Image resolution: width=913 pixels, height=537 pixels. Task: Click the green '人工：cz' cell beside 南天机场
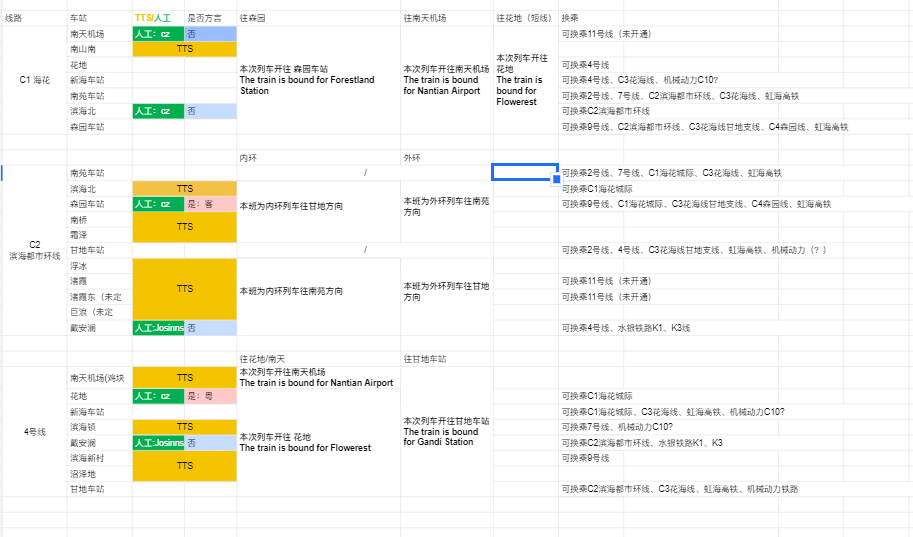[158, 34]
